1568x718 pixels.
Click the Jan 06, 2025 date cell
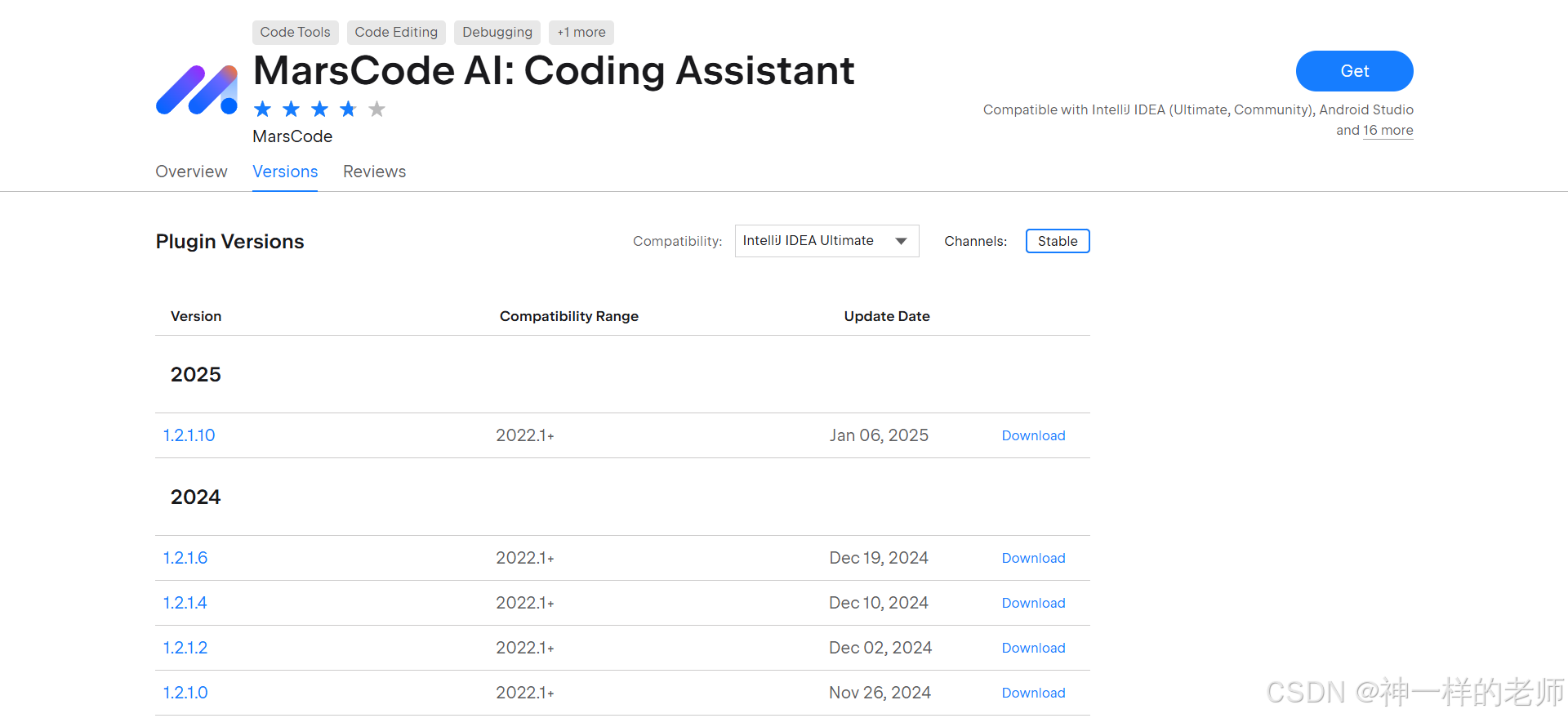coord(879,435)
